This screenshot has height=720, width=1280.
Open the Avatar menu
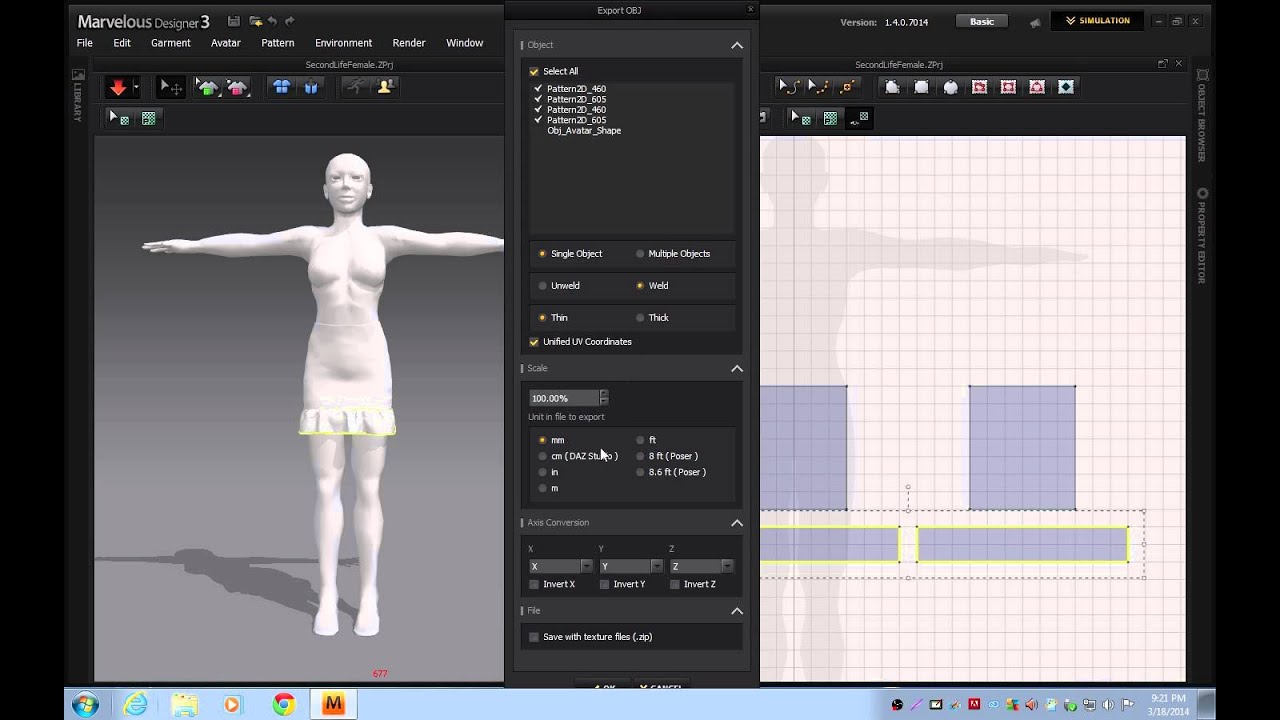[226, 43]
